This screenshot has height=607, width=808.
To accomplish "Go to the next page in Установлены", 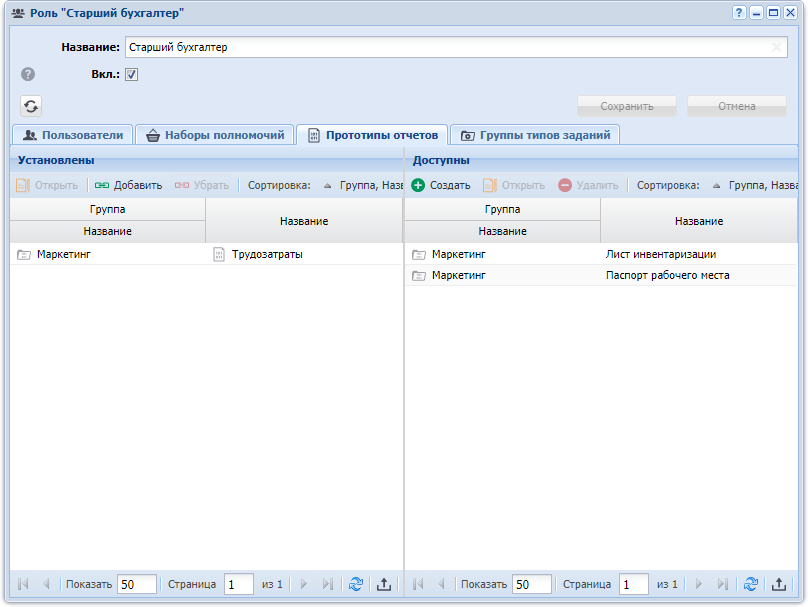I will (304, 584).
